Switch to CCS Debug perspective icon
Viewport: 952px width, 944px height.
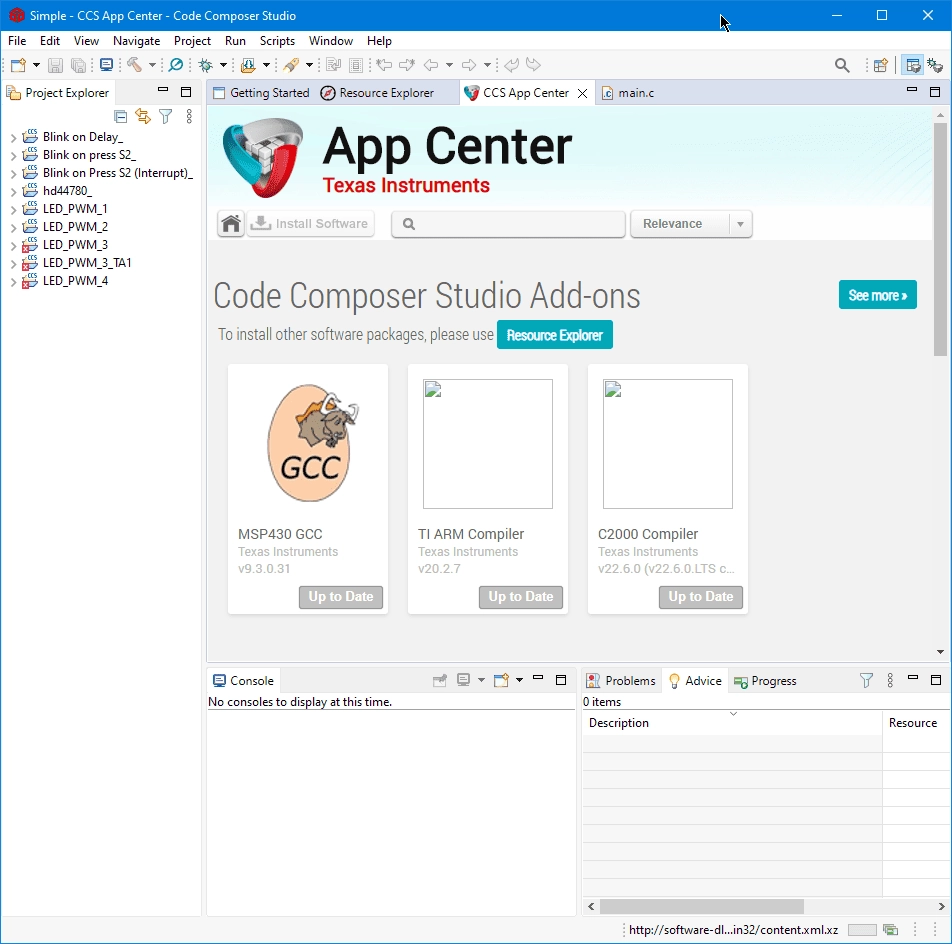click(x=935, y=65)
